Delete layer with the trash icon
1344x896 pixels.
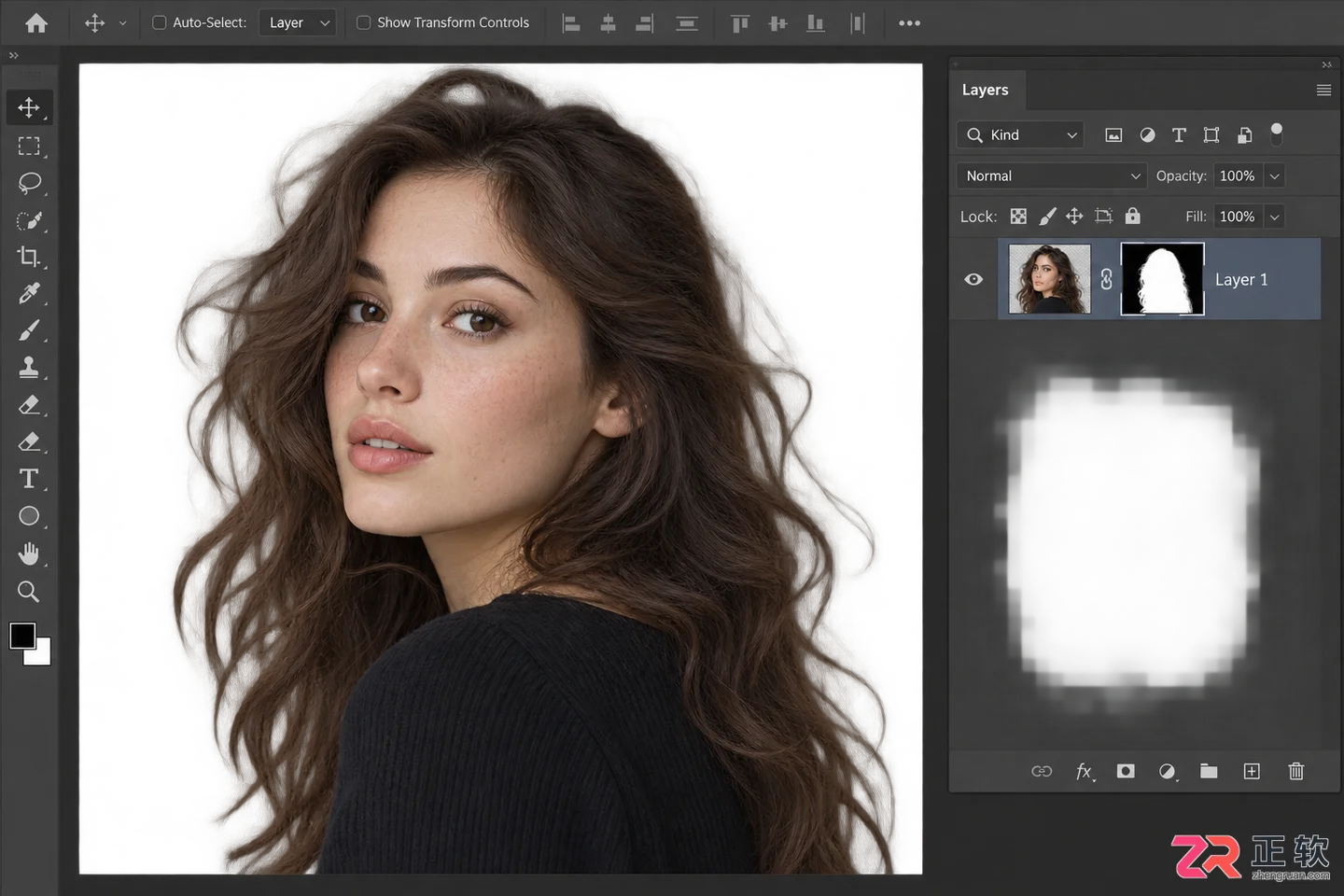(x=1296, y=771)
